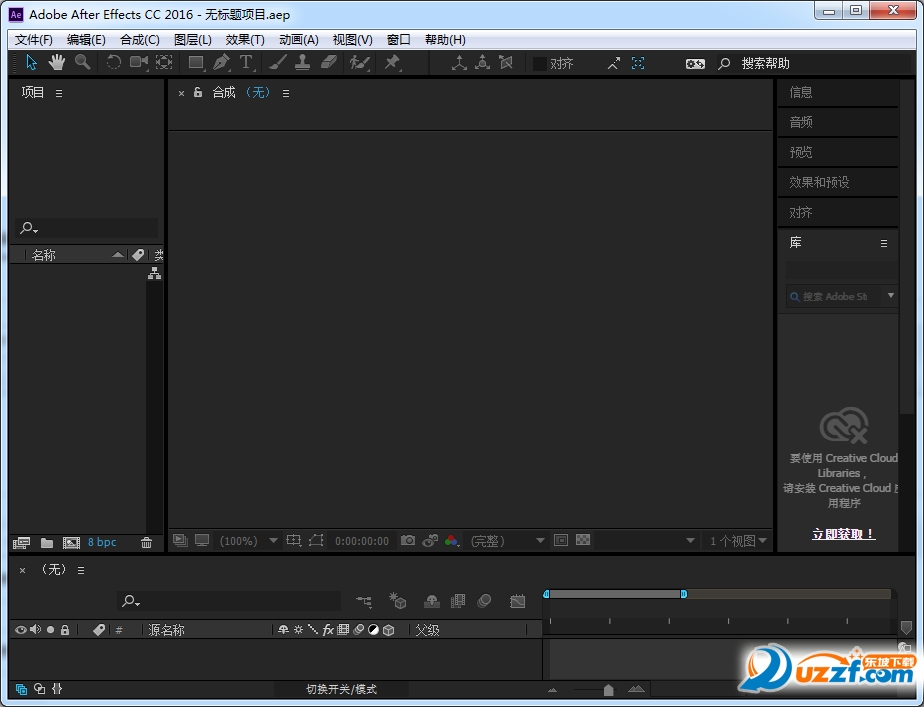
Task: Open the timeline (无) panel menu
Action: [81, 570]
